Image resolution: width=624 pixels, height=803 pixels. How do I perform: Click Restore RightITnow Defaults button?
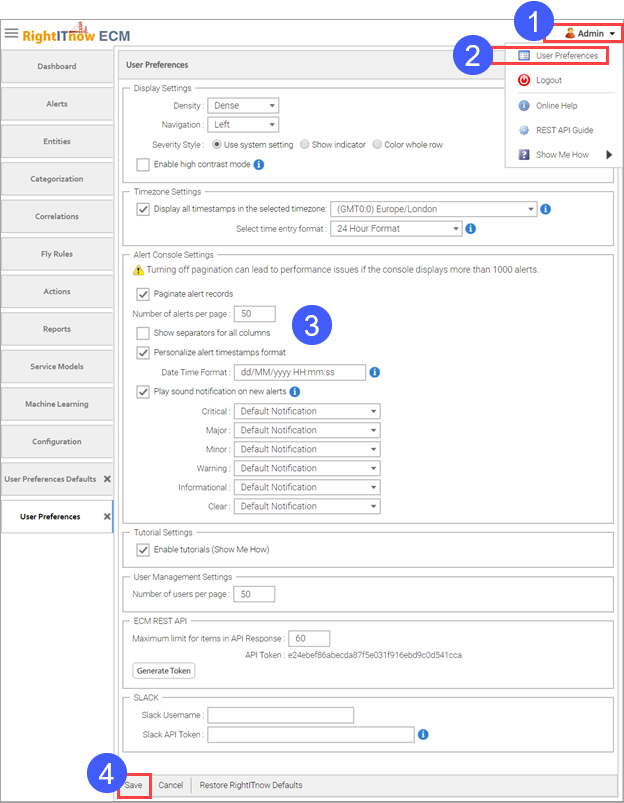pyautogui.click(x=251, y=785)
